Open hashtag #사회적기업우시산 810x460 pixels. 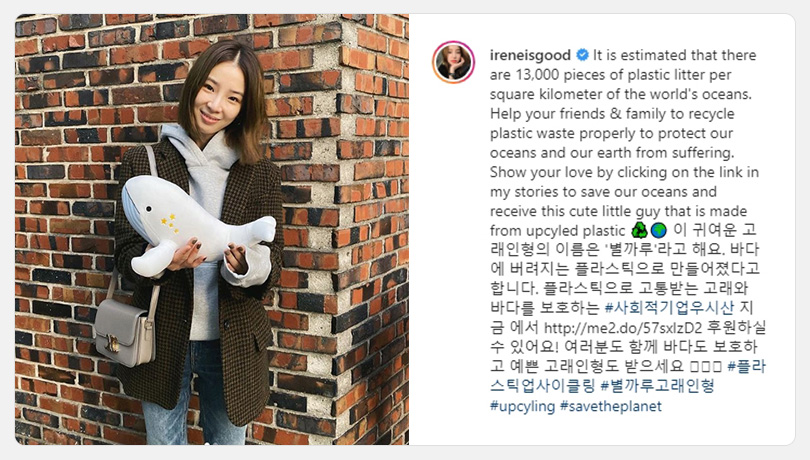coord(669,308)
